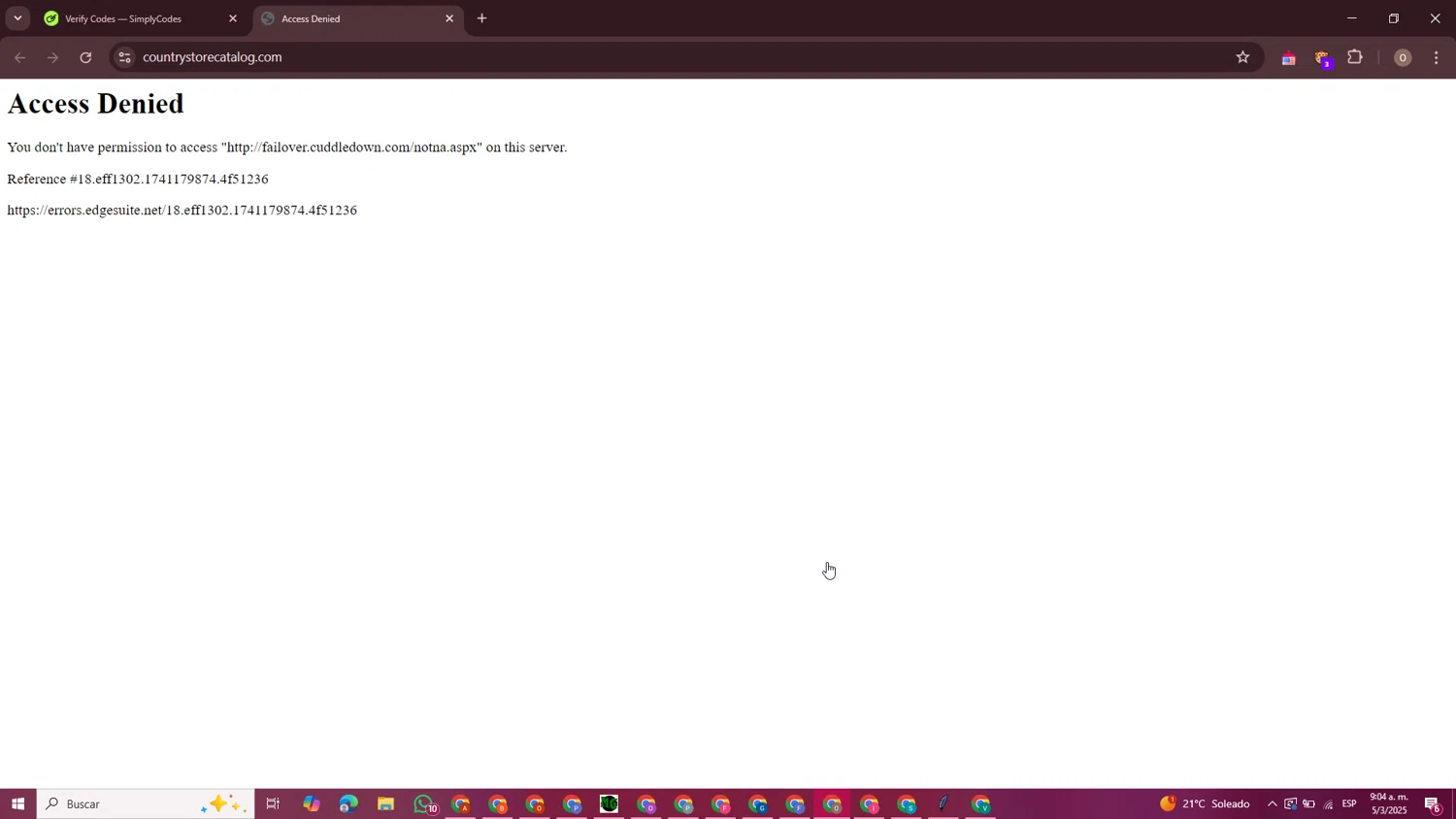Open the Chrome profile avatar menu
Image resolution: width=1456 pixels, height=819 pixels.
[x=1402, y=57]
